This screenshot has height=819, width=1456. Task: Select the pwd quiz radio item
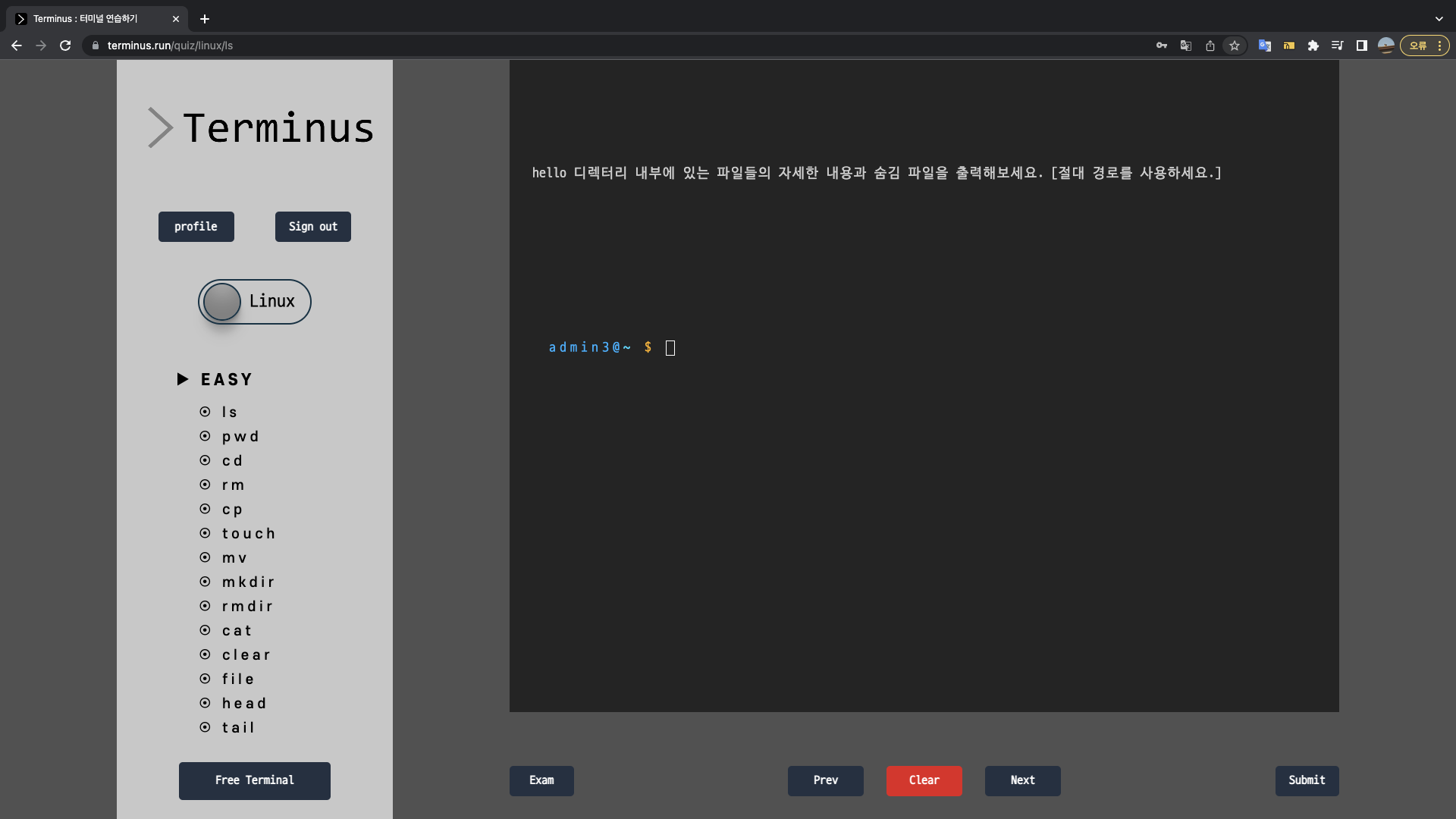tap(205, 436)
